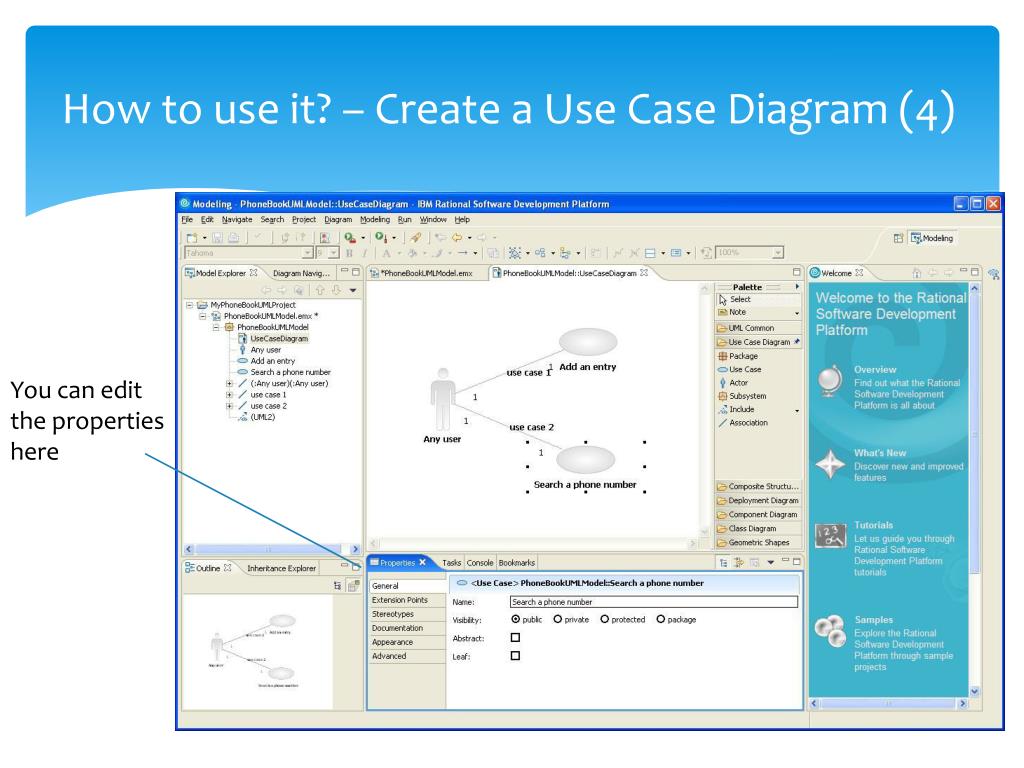This screenshot has height=768, width=1024.
Task: Click the Bold formatting icon
Action: [349, 253]
